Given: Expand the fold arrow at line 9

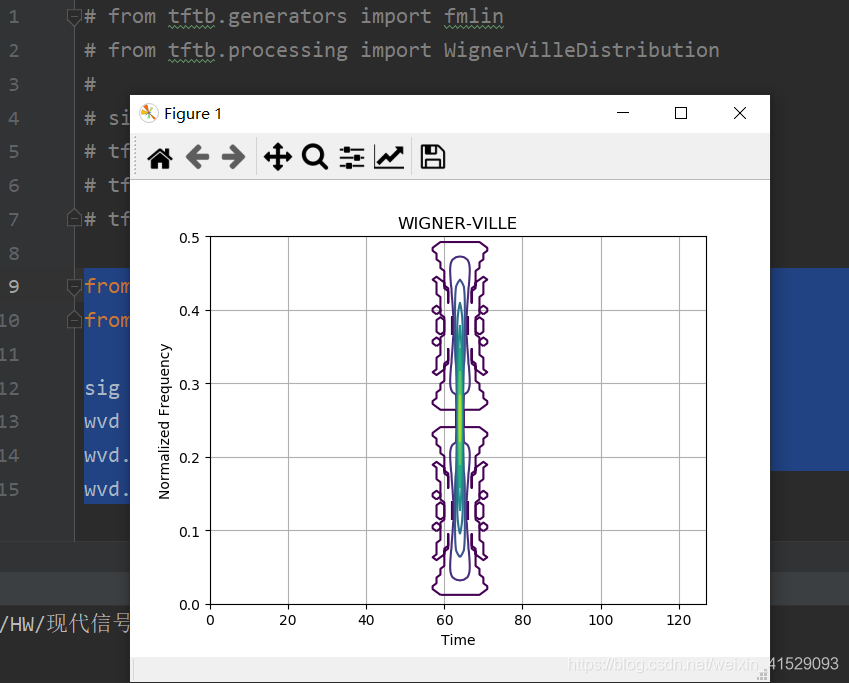Looking at the screenshot, I should click(73, 286).
